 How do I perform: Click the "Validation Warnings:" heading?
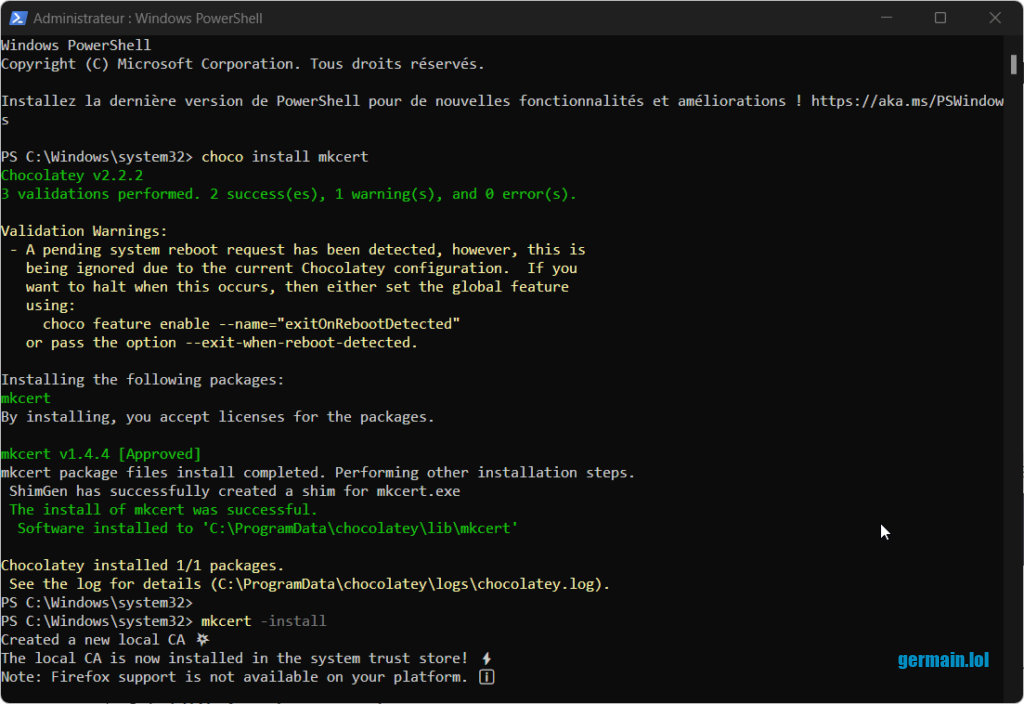pyautogui.click(x=84, y=231)
